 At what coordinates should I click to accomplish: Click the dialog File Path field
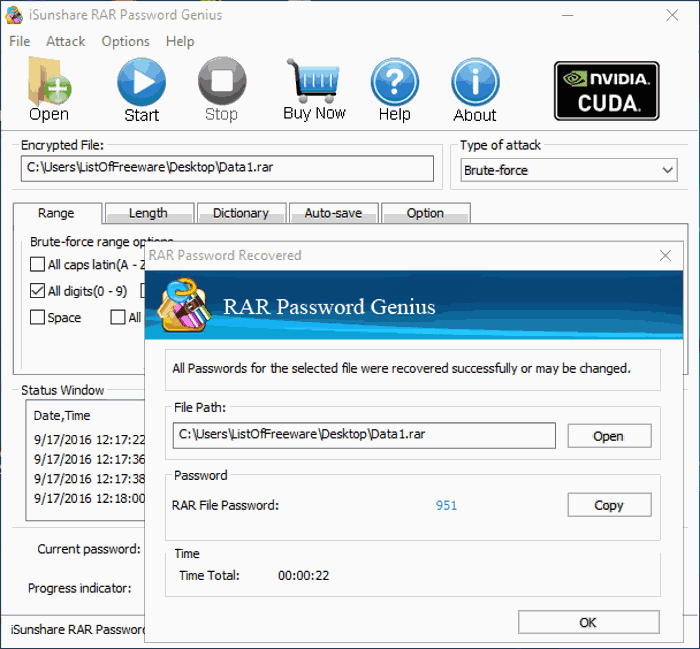pyautogui.click(x=364, y=435)
